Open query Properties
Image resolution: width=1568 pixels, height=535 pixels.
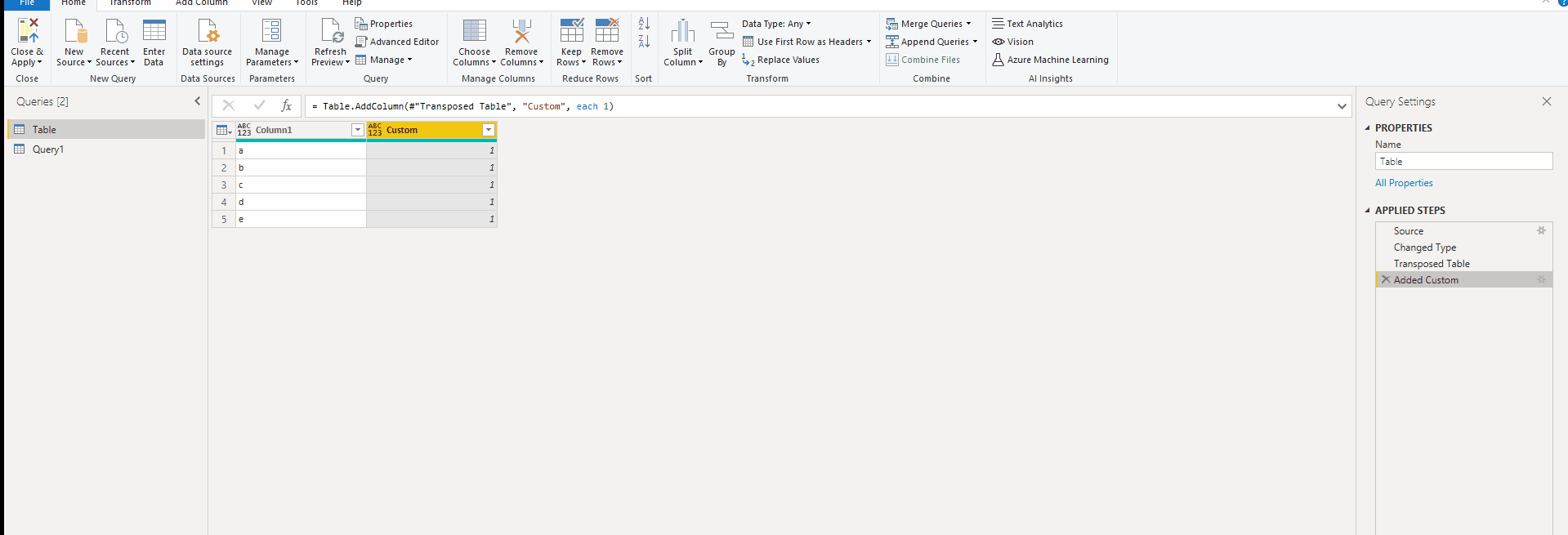pyautogui.click(x=383, y=24)
